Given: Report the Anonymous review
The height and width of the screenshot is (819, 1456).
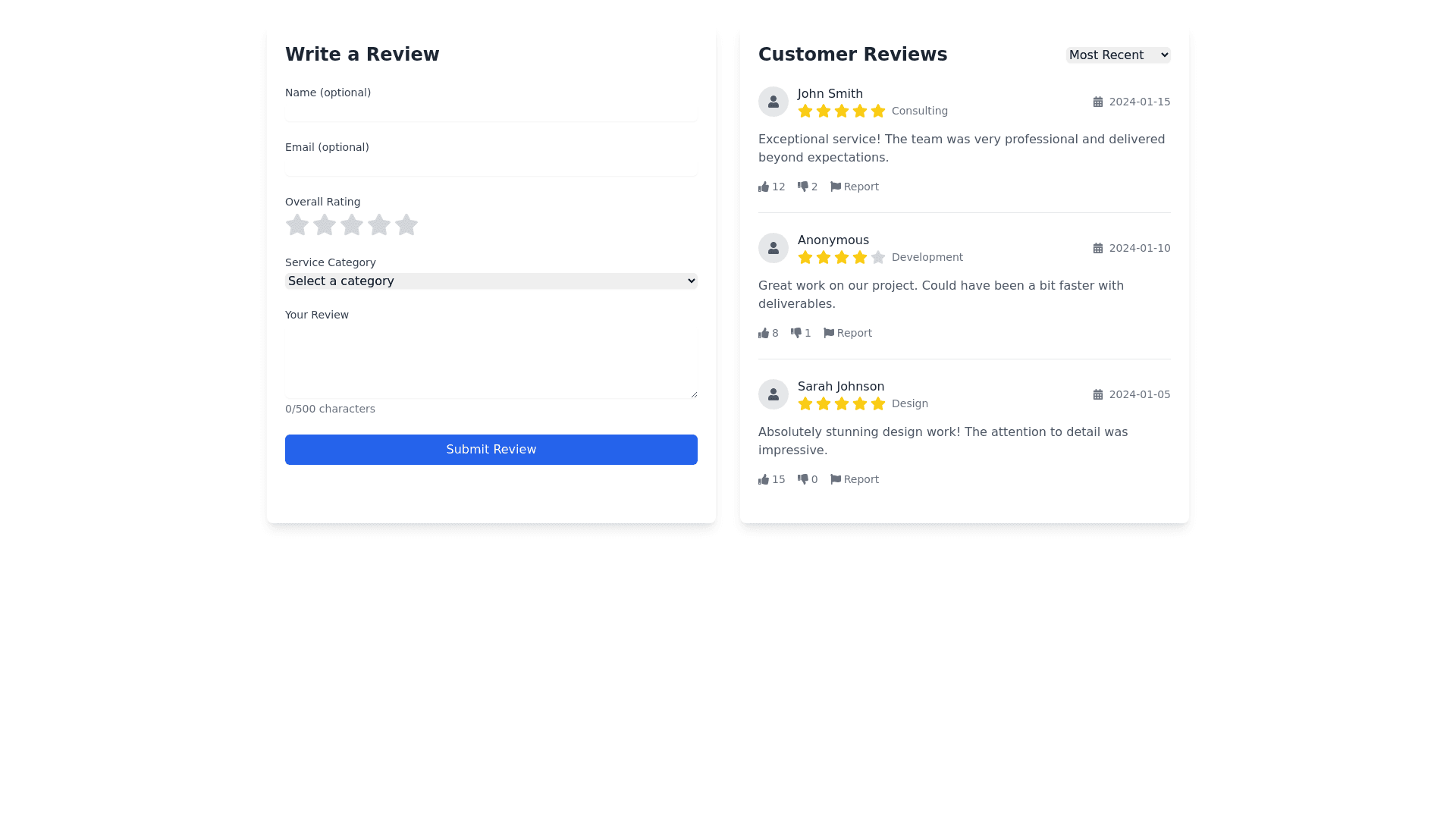Looking at the screenshot, I should point(848,333).
